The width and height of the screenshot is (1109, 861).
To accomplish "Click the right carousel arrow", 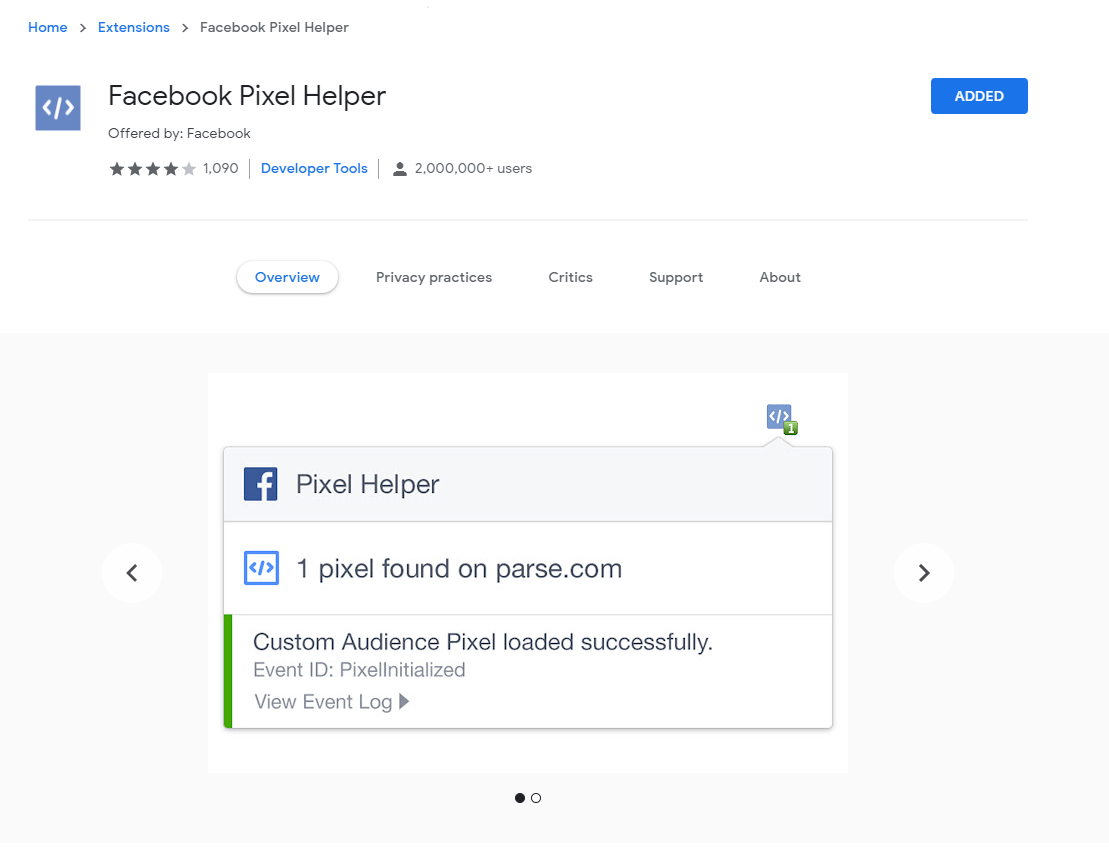I will (x=923, y=572).
